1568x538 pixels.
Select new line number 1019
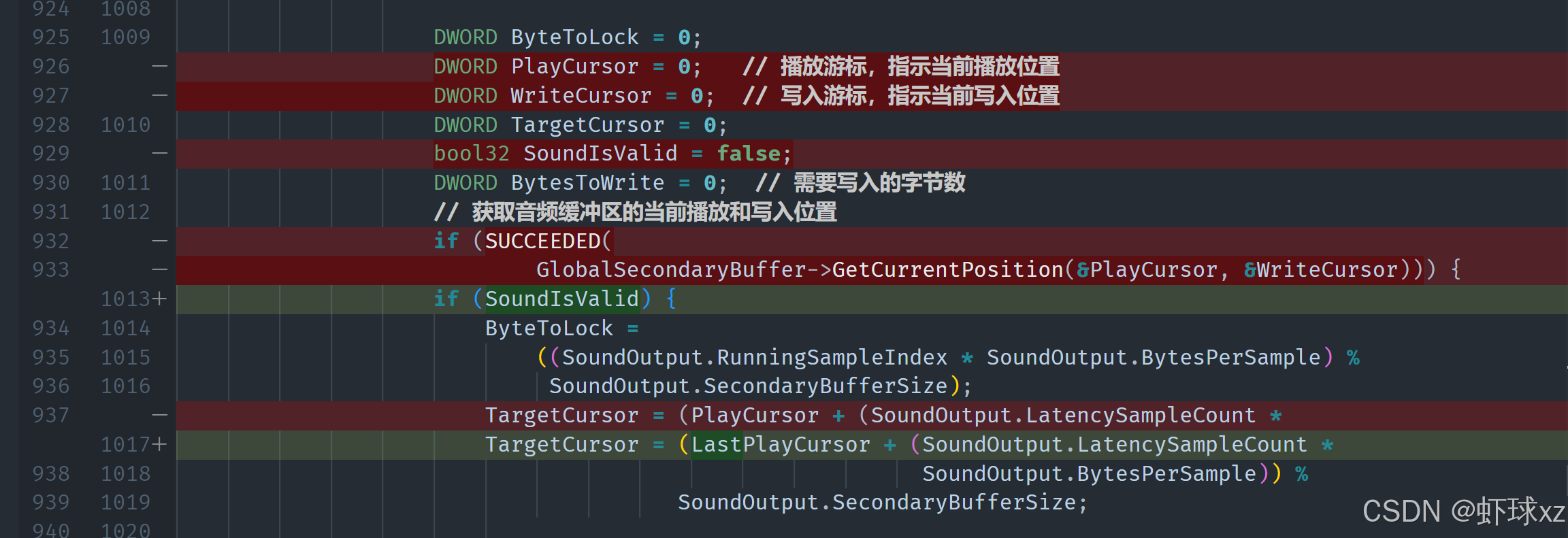coord(125,503)
